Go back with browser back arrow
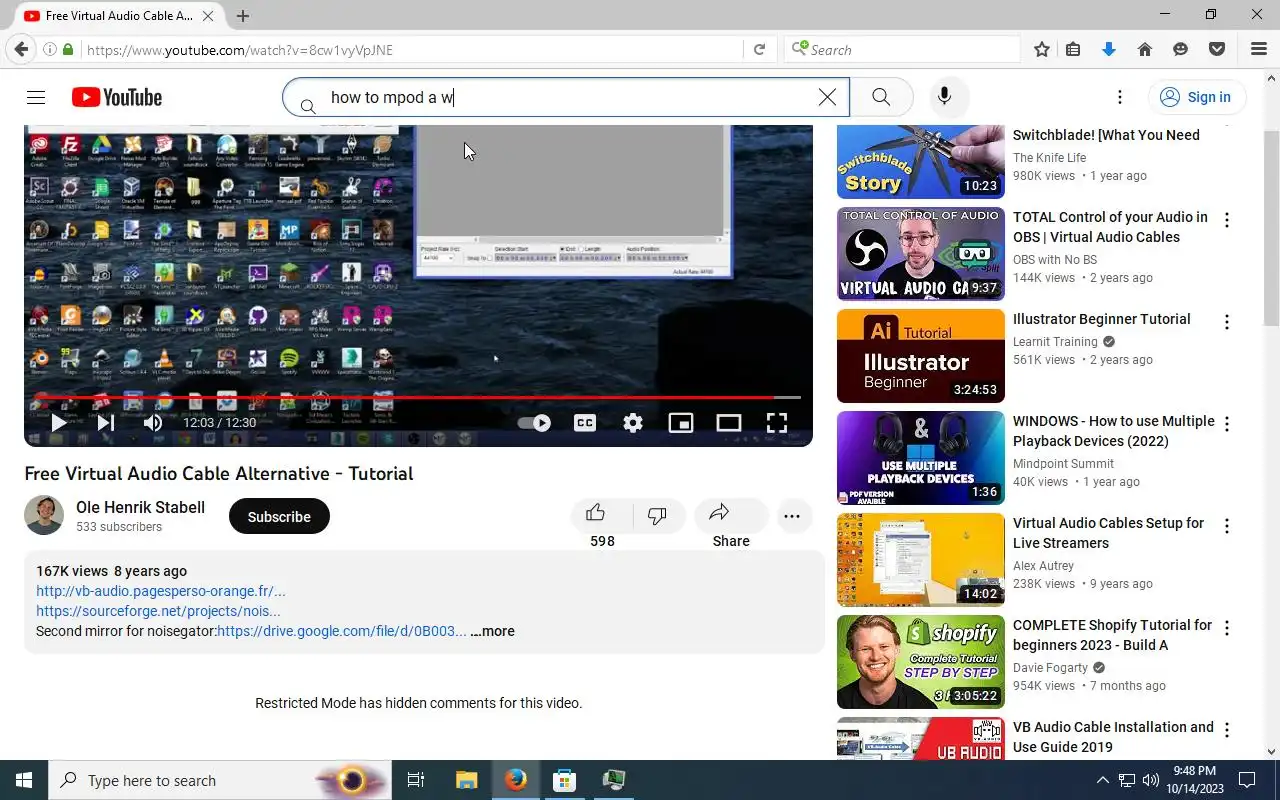This screenshot has width=1280, height=800. (x=22, y=49)
